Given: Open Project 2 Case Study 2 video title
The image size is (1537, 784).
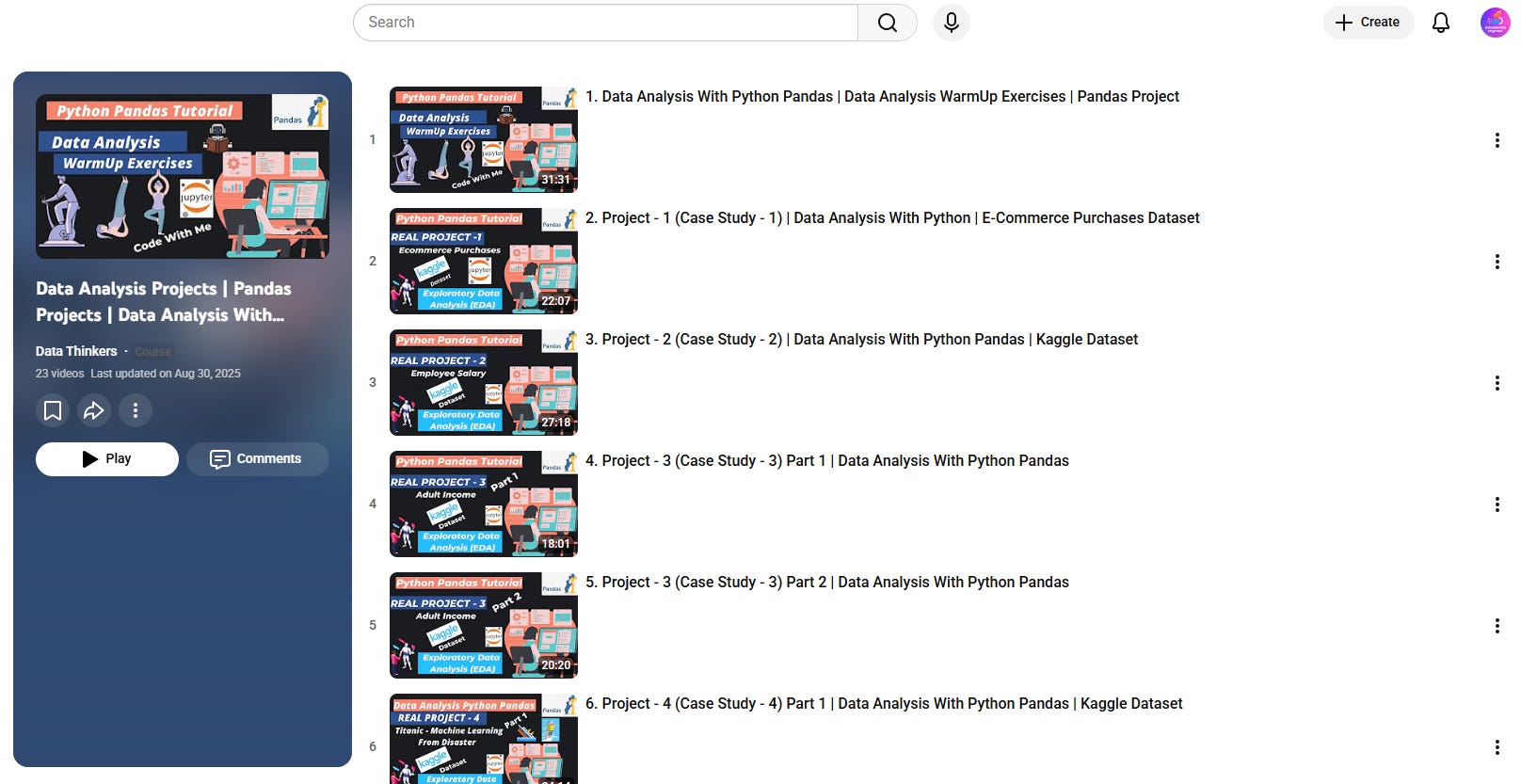Looking at the screenshot, I should pyautogui.click(x=861, y=339).
